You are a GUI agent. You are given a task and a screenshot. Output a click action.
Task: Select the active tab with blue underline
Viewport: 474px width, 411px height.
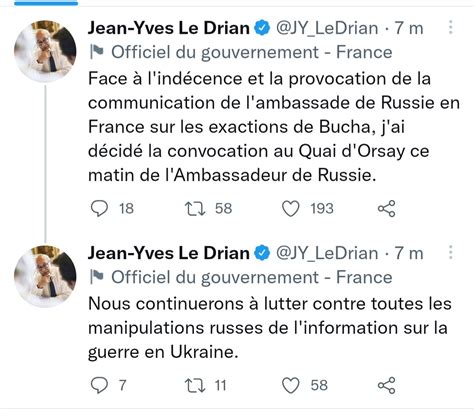(46, 3)
